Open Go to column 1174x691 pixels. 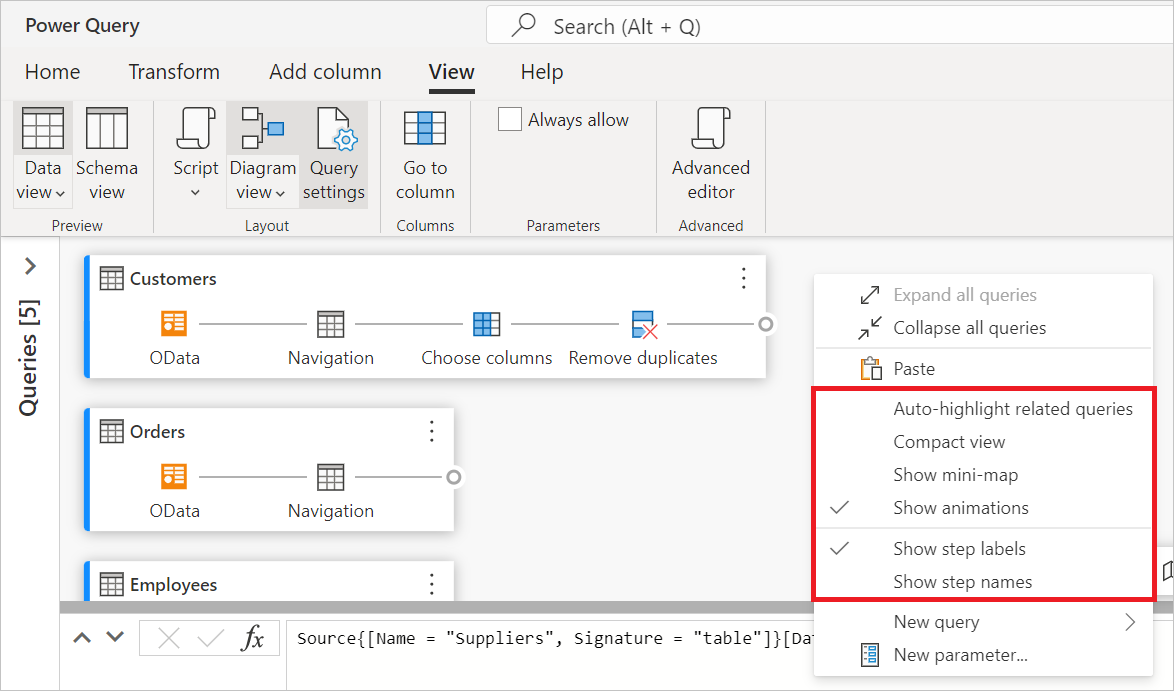click(x=425, y=154)
